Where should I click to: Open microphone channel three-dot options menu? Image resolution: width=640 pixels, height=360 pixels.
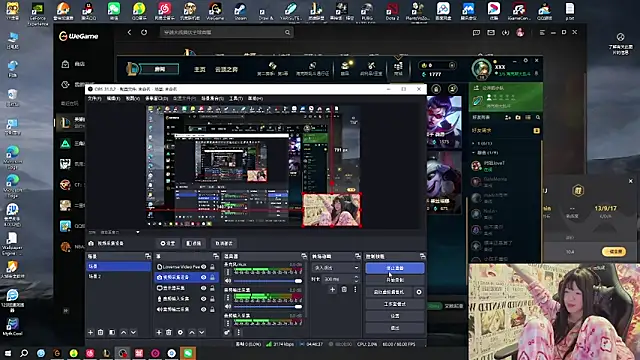[228, 272]
